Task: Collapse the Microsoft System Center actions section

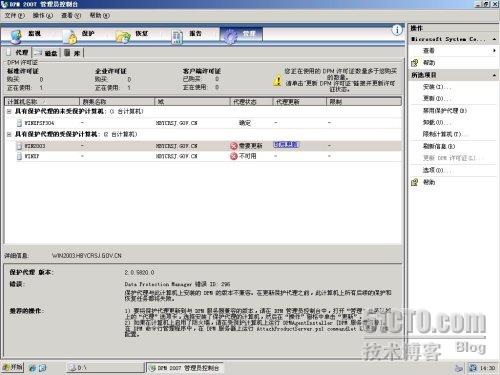Action: (x=494, y=39)
